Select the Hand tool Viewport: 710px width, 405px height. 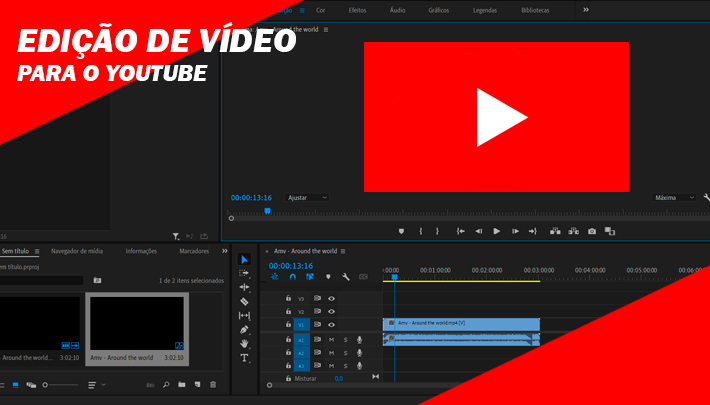pos(244,343)
